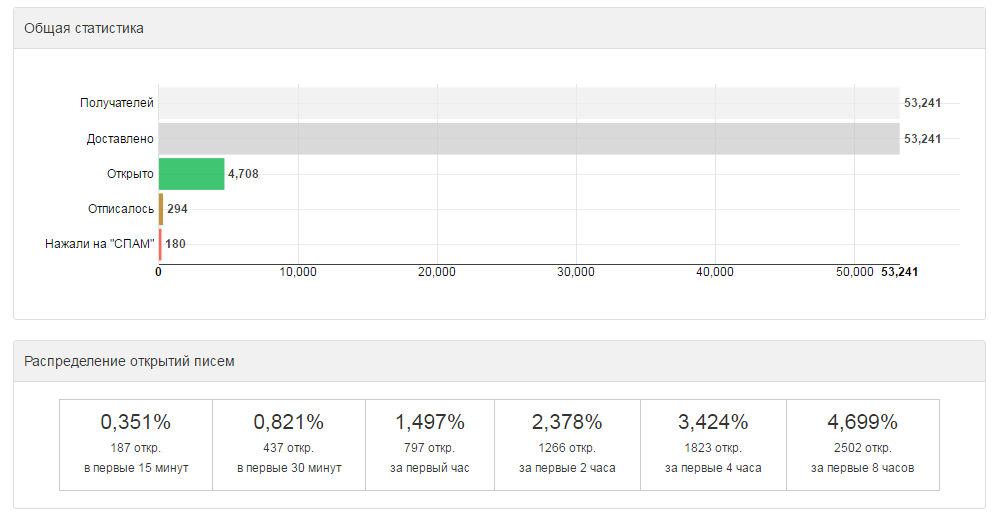
Task: Click the Доставлено axis label
Action: 120,139
